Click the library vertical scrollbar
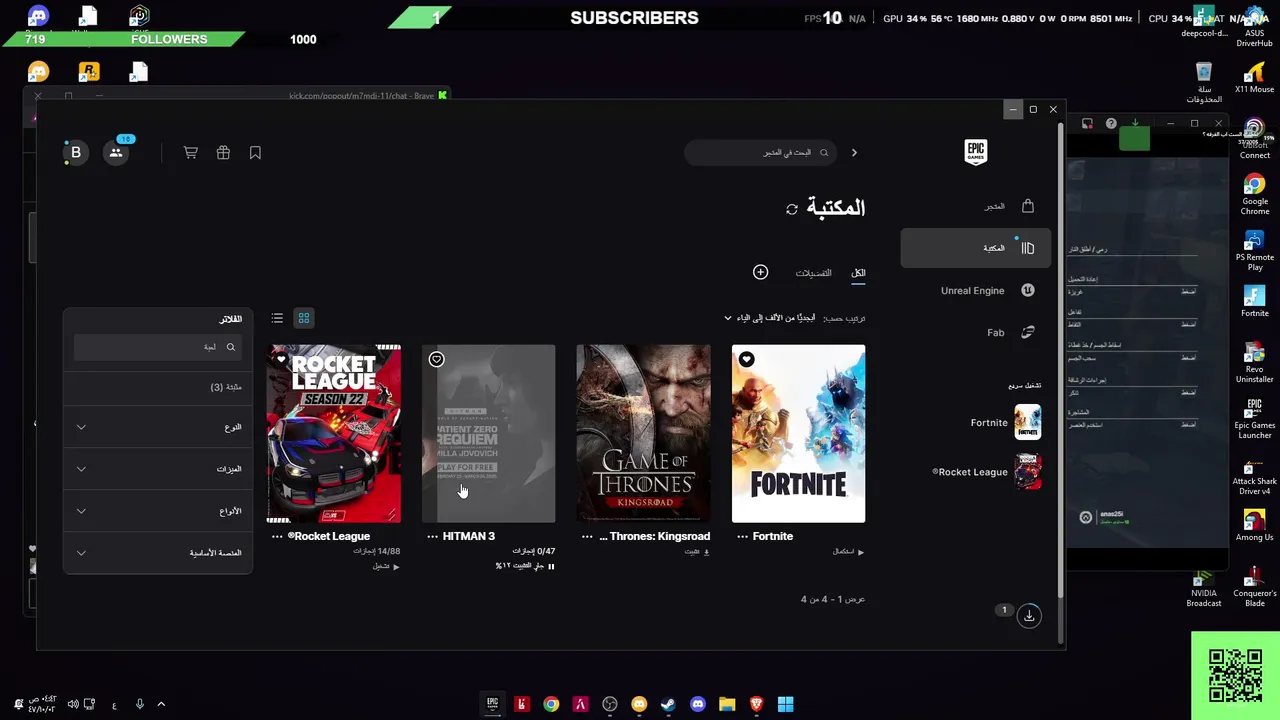This screenshot has width=1280, height=720. [1059, 360]
